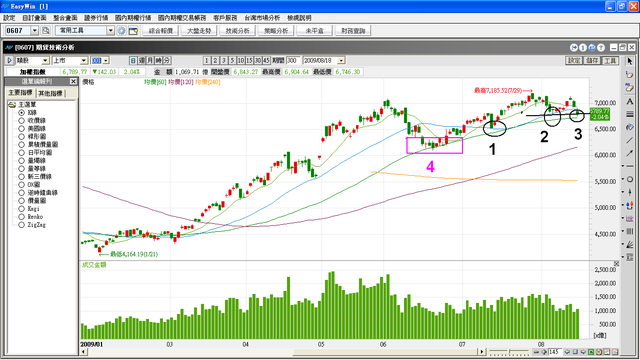This screenshot has width=640, height=360.
Task: Select the magnet snap tool
Action: [630, 206]
